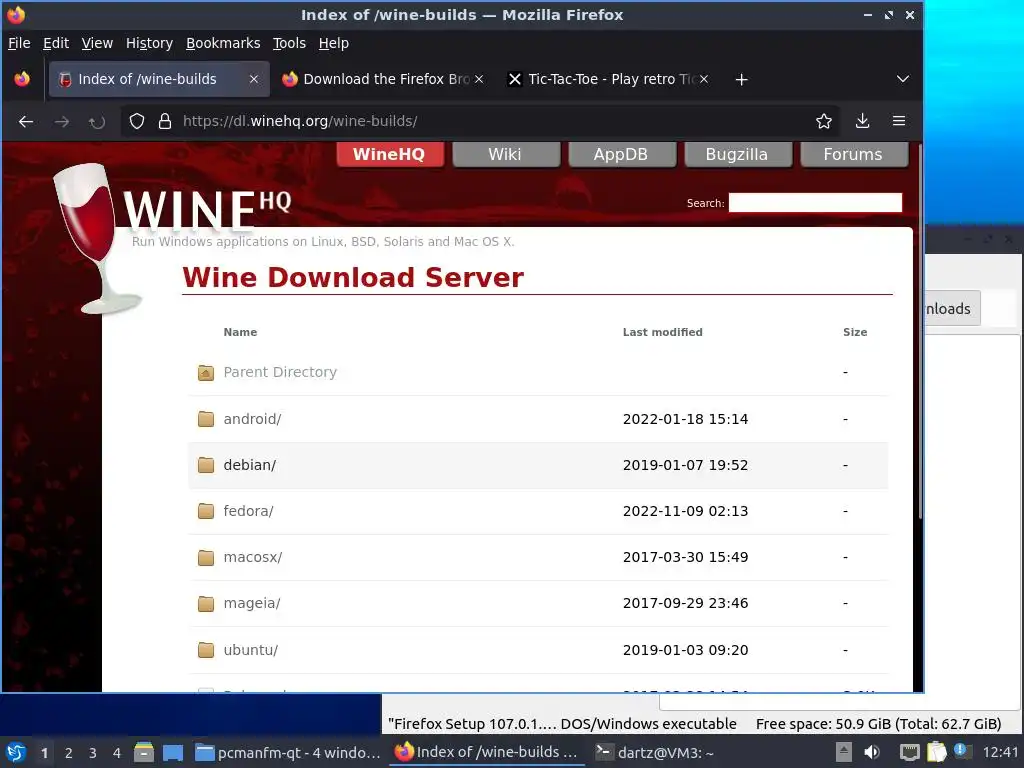The width and height of the screenshot is (1024, 768).
Task: Switch to Download the Firefox Browser tab
Action: (383, 79)
